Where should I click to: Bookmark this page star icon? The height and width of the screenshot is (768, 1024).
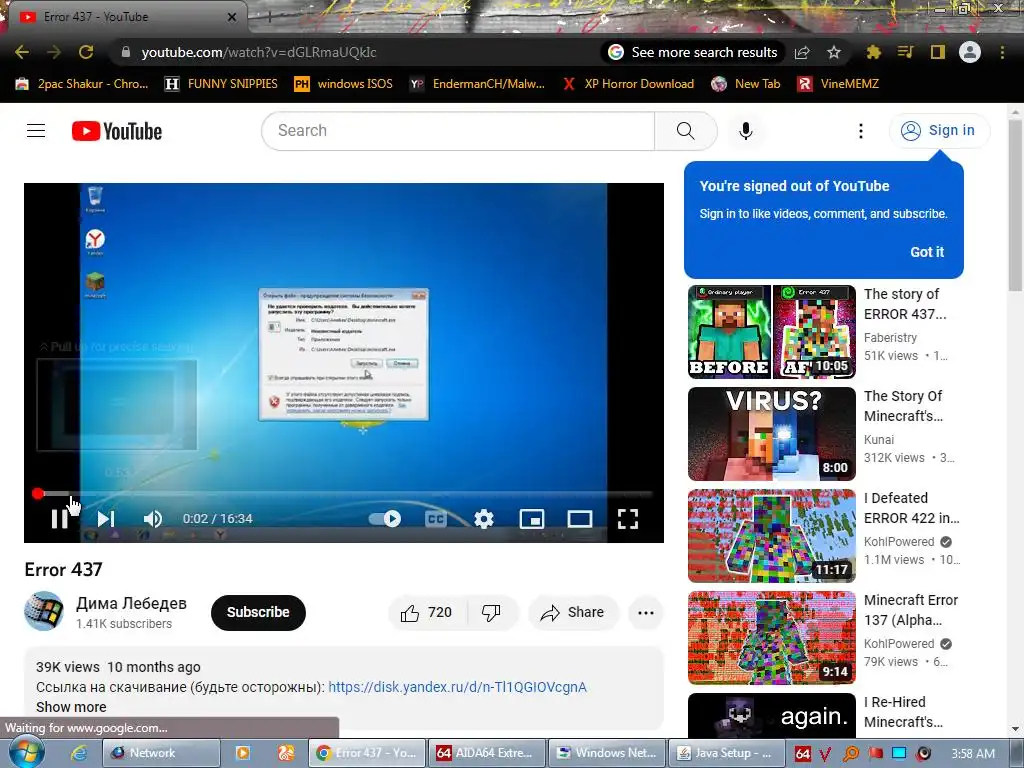[834, 52]
